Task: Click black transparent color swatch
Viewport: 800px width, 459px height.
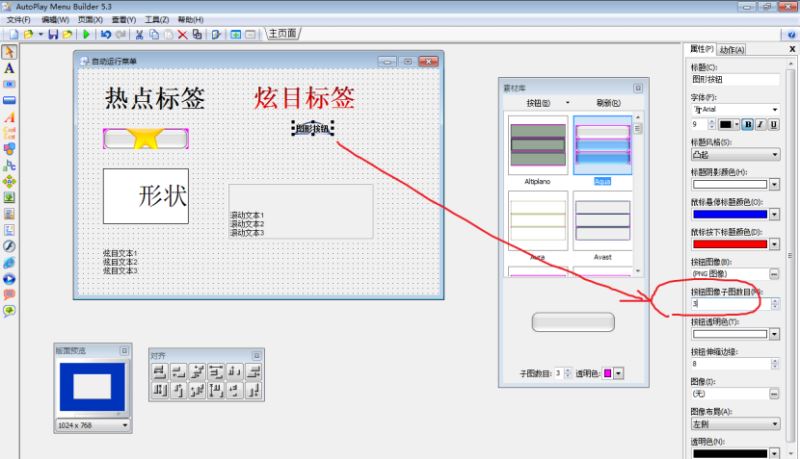Action: pos(730,453)
